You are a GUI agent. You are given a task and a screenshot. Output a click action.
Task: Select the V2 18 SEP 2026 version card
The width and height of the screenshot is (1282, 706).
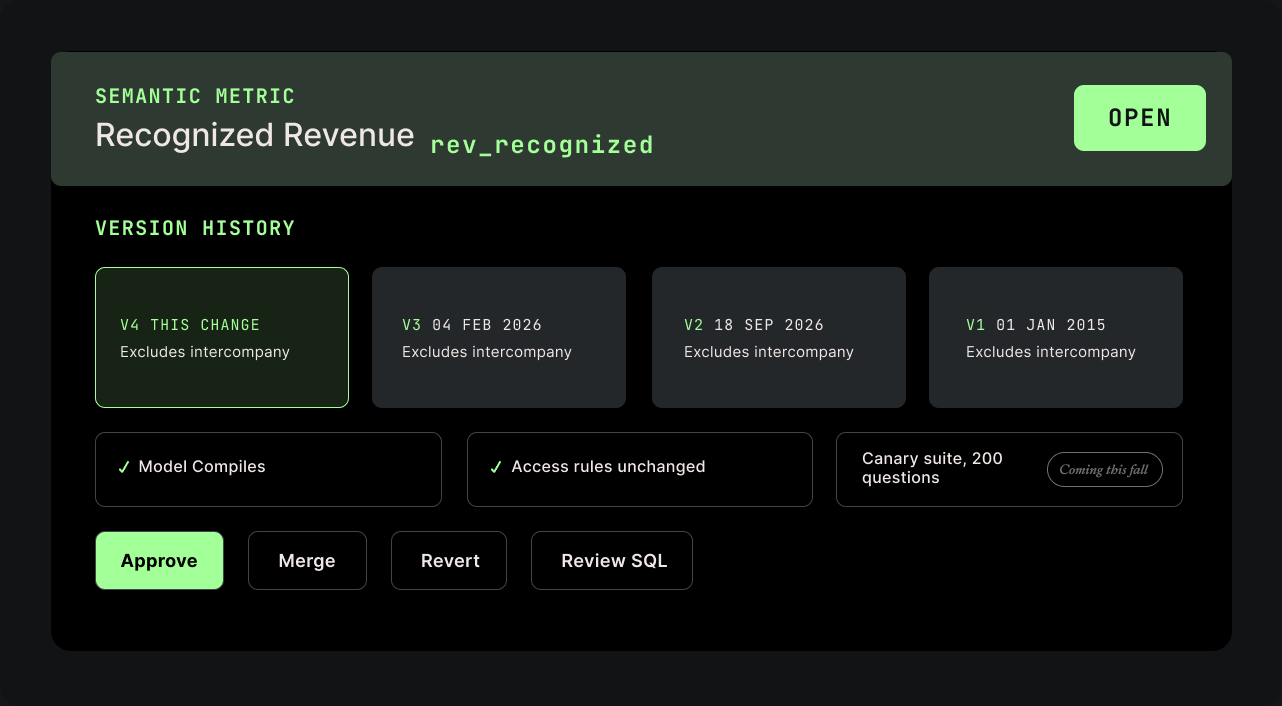[x=779, y=337]
